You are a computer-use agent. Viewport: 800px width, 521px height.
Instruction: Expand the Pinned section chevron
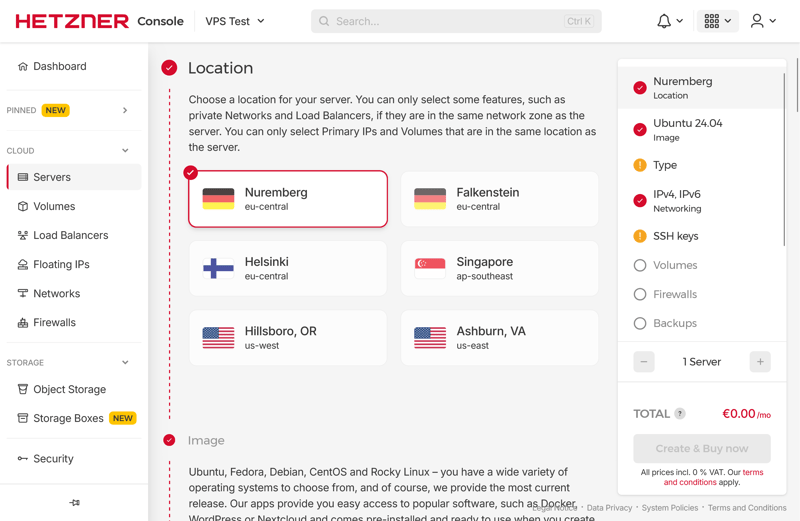[125, 110]
